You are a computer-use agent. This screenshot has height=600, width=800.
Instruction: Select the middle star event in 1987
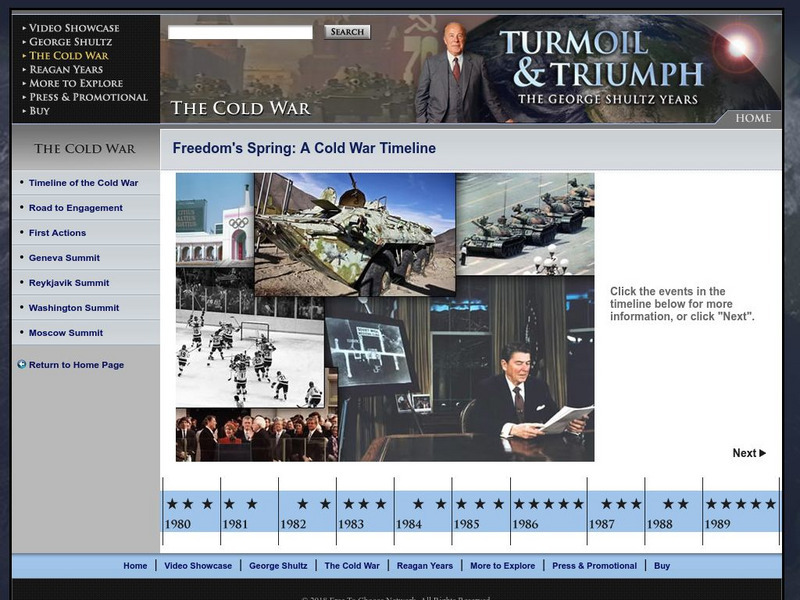point(621,504)
